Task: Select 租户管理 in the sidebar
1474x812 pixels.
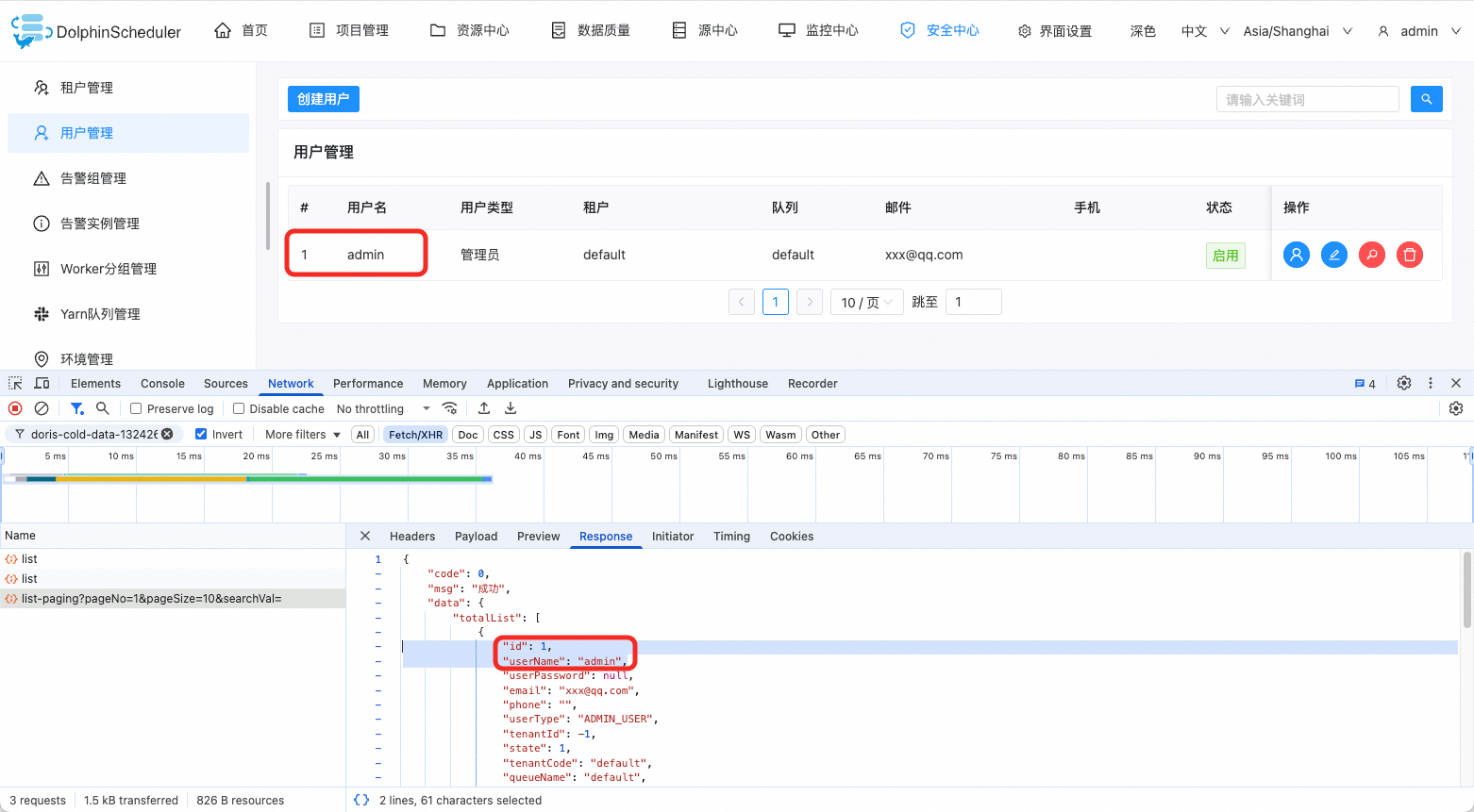Action: (128, 88)
